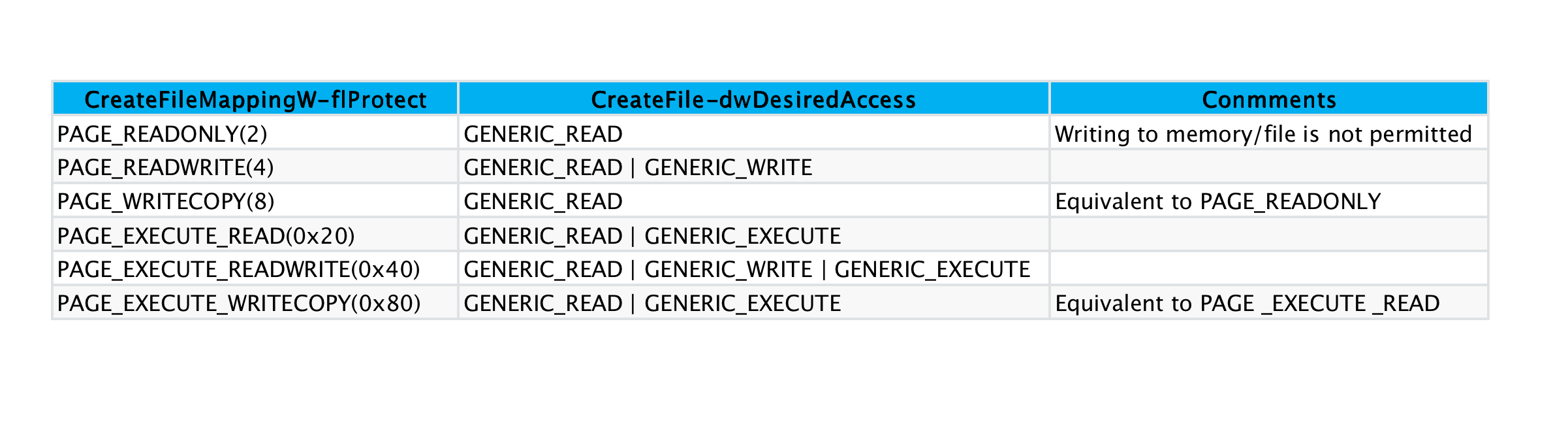The image size is (1568, 426).
Task: Select the PAGE_EXECUTE_READ(0x20) cell
Action: point(206,236)
